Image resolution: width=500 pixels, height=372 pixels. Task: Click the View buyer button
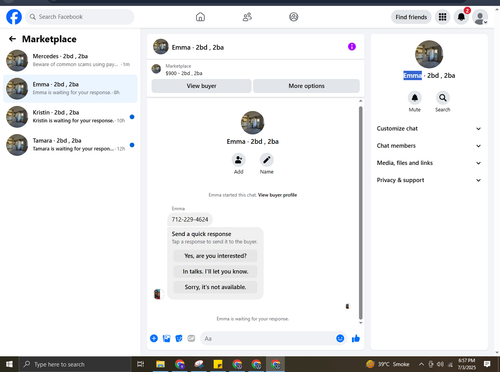pos(201,86)
